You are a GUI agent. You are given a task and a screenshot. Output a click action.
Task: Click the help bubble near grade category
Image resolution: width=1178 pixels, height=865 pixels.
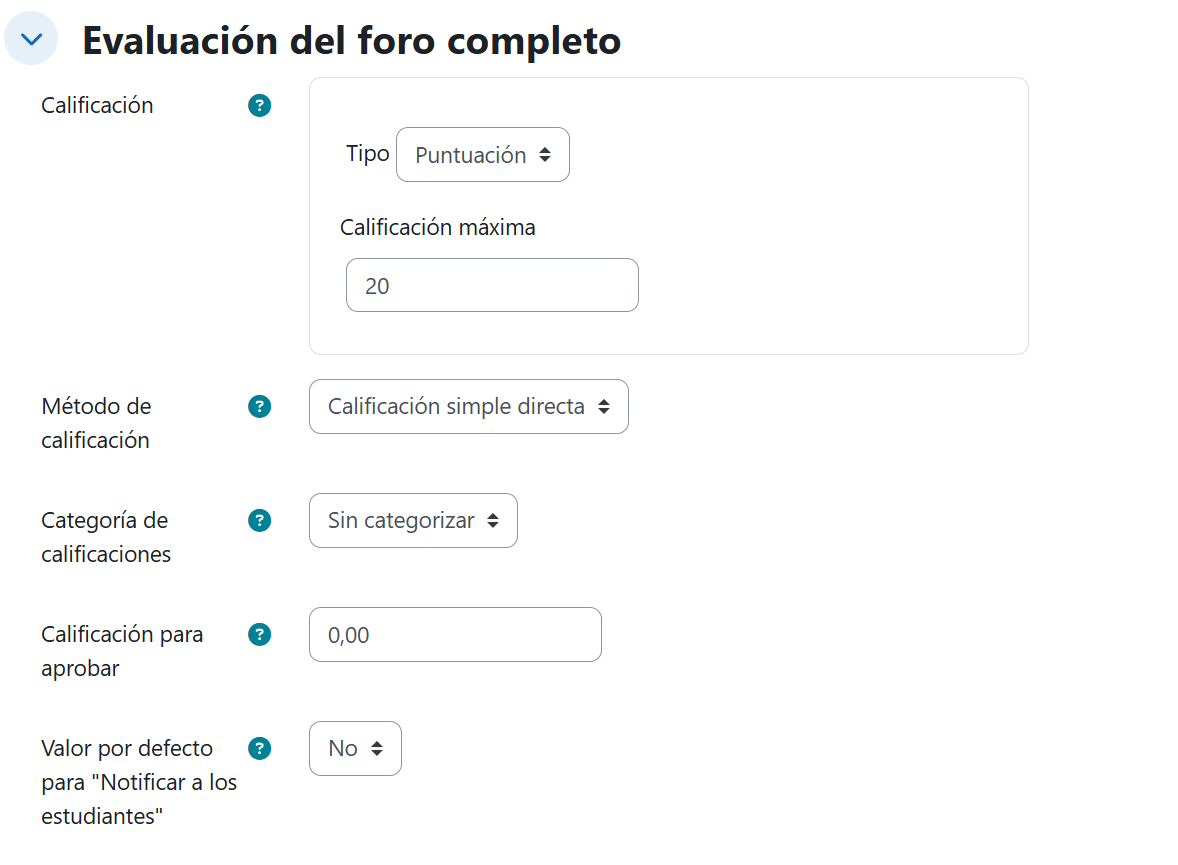point(259,520)
